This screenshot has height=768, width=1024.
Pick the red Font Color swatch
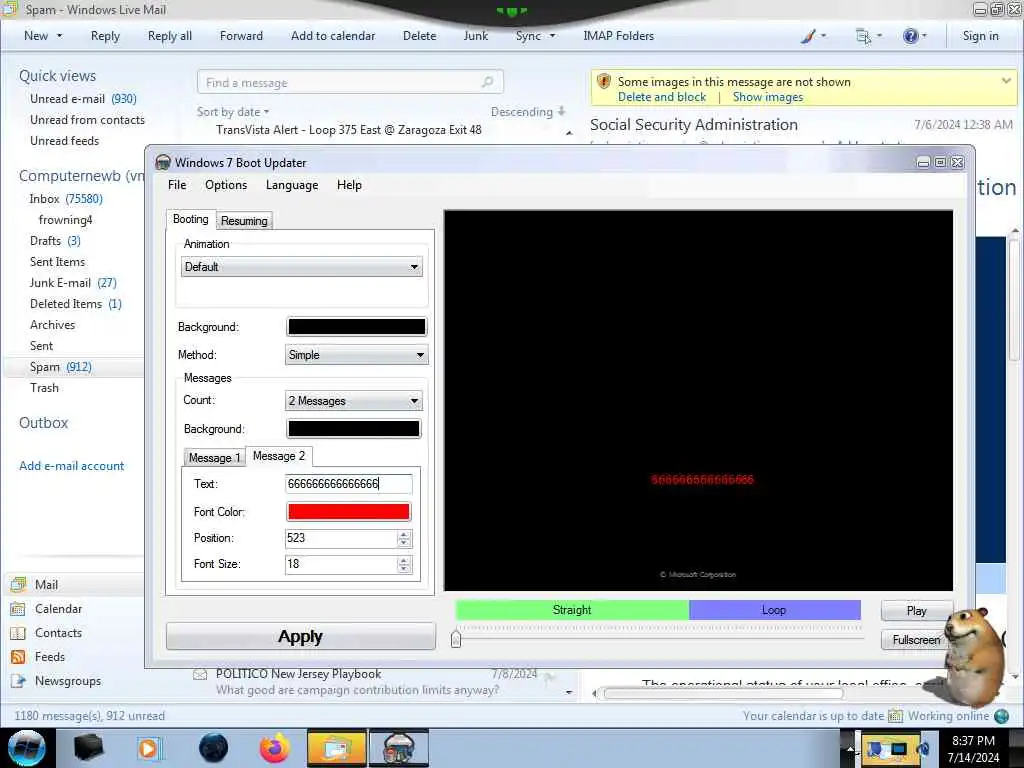349,511
